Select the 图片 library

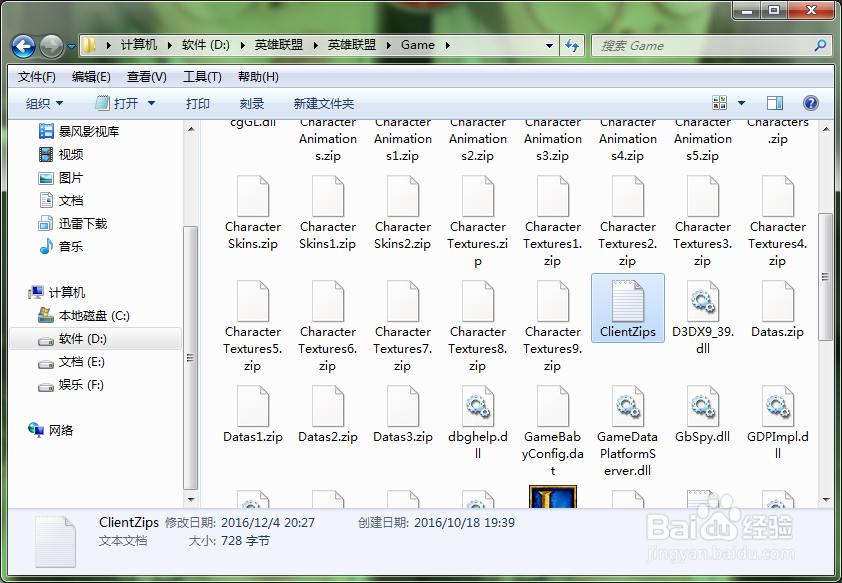point(61,177)
